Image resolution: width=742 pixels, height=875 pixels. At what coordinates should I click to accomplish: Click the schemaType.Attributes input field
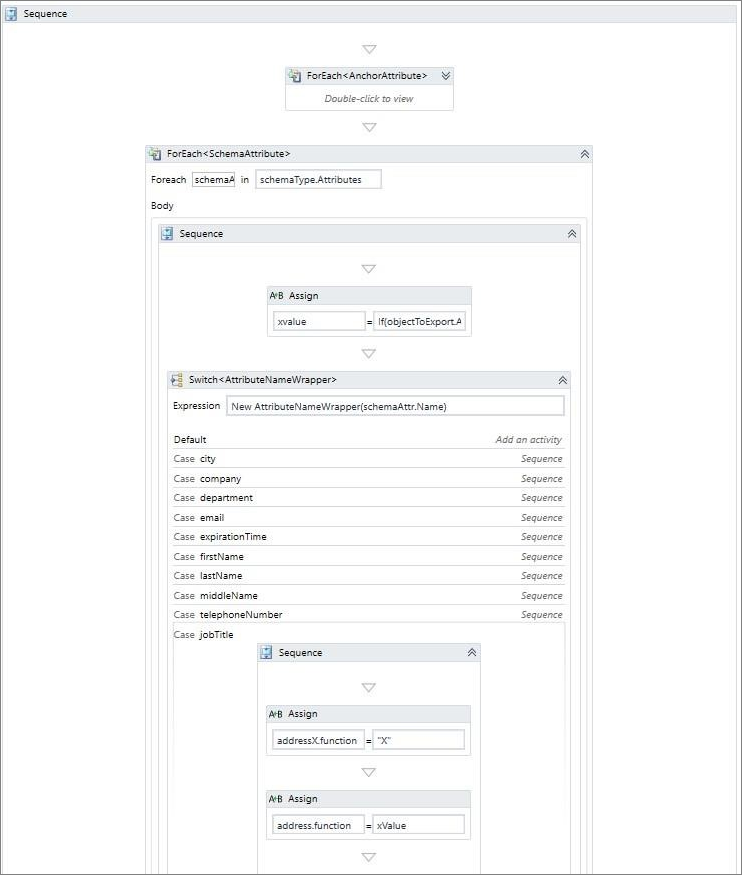[318, 180]
